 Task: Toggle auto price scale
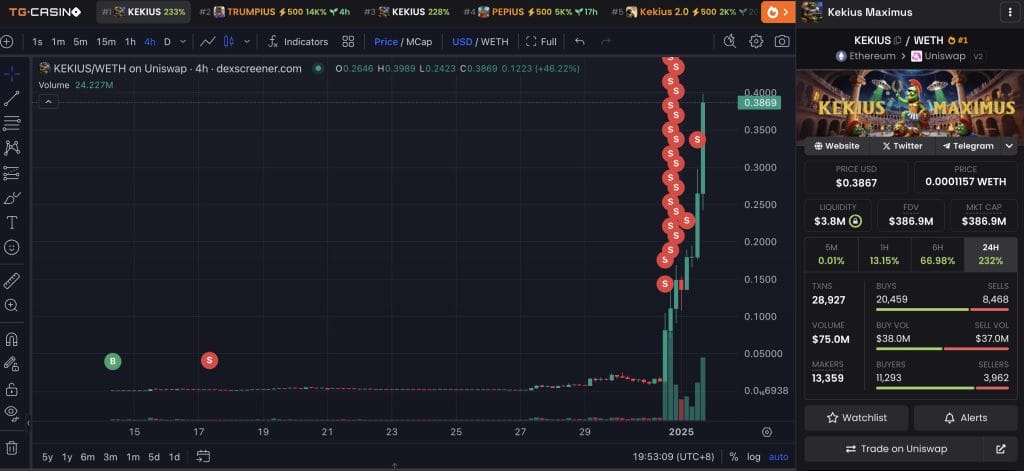click(778, 457)
